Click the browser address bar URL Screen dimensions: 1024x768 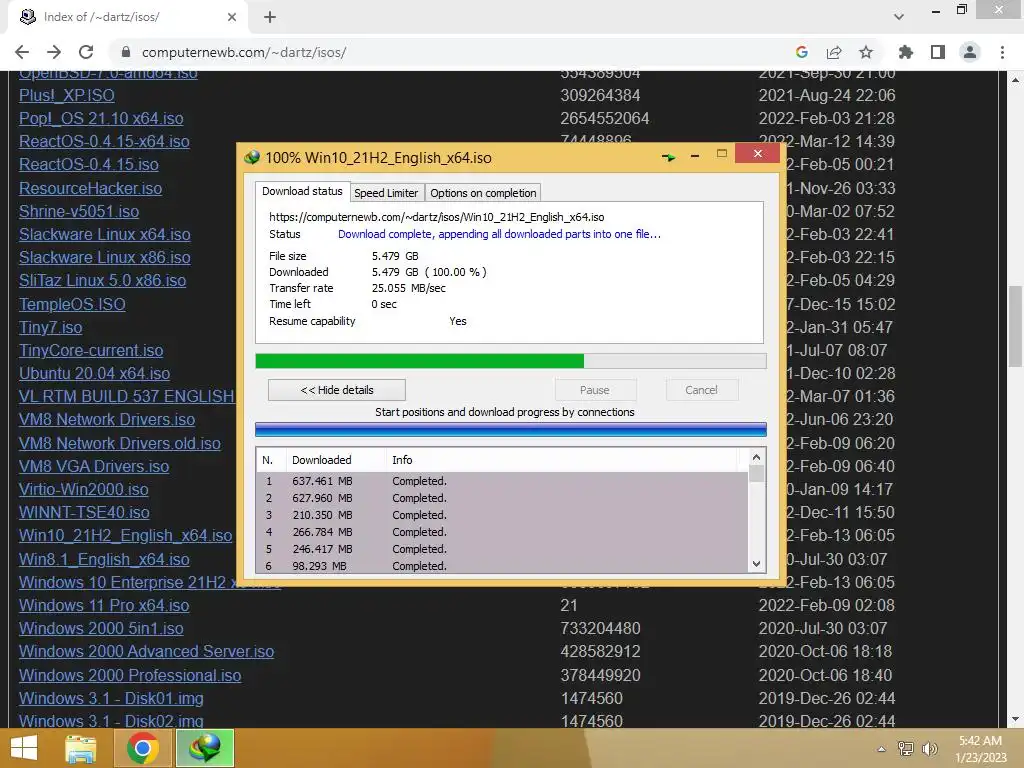244,52
